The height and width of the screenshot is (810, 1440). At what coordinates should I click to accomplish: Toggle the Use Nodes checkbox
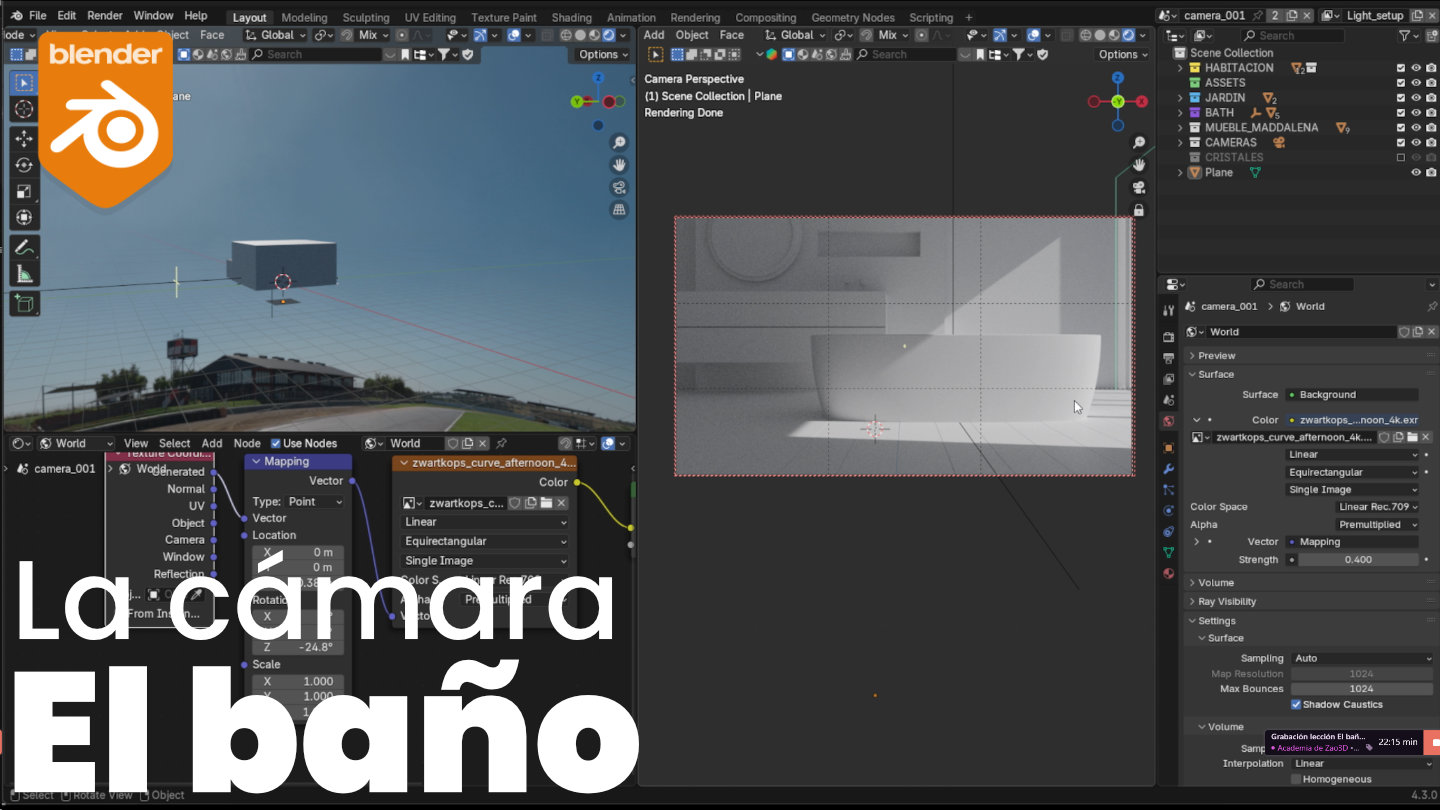click(276, 444)
